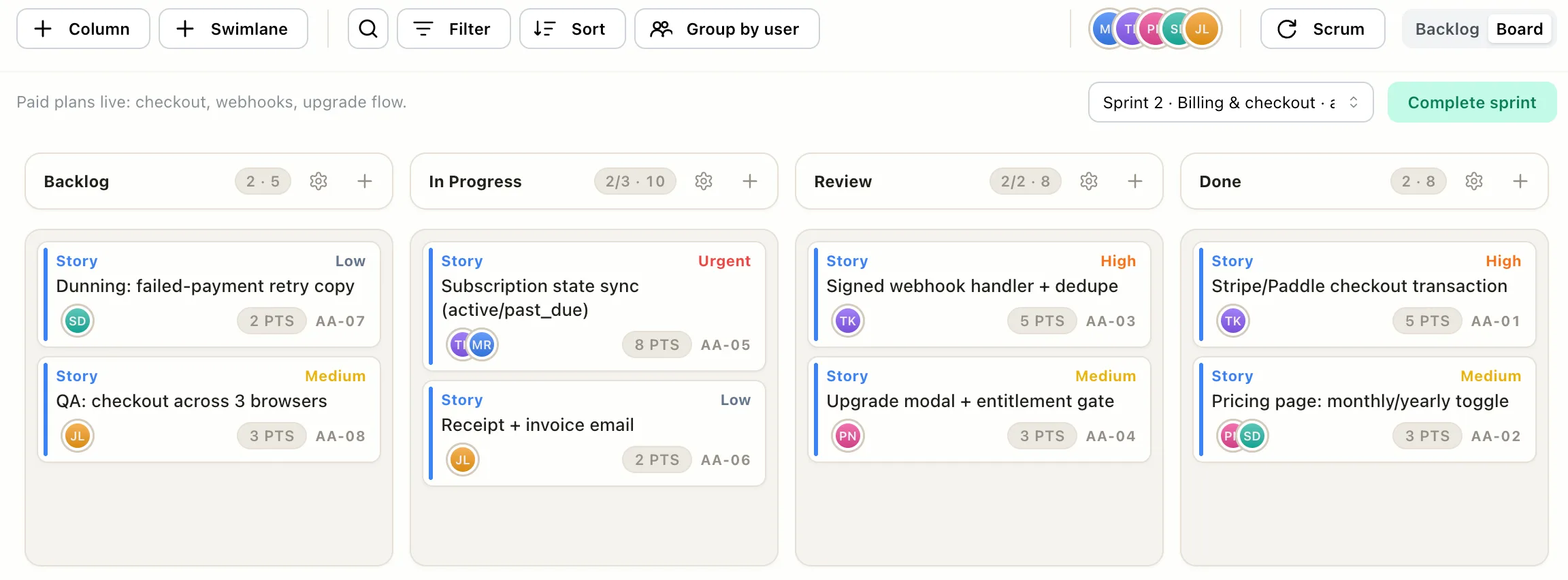Image resolution: width=1568 pixels, height=580 pixels.
Task: Add a card with Done plus icon
Action: tap(1520, 181)
